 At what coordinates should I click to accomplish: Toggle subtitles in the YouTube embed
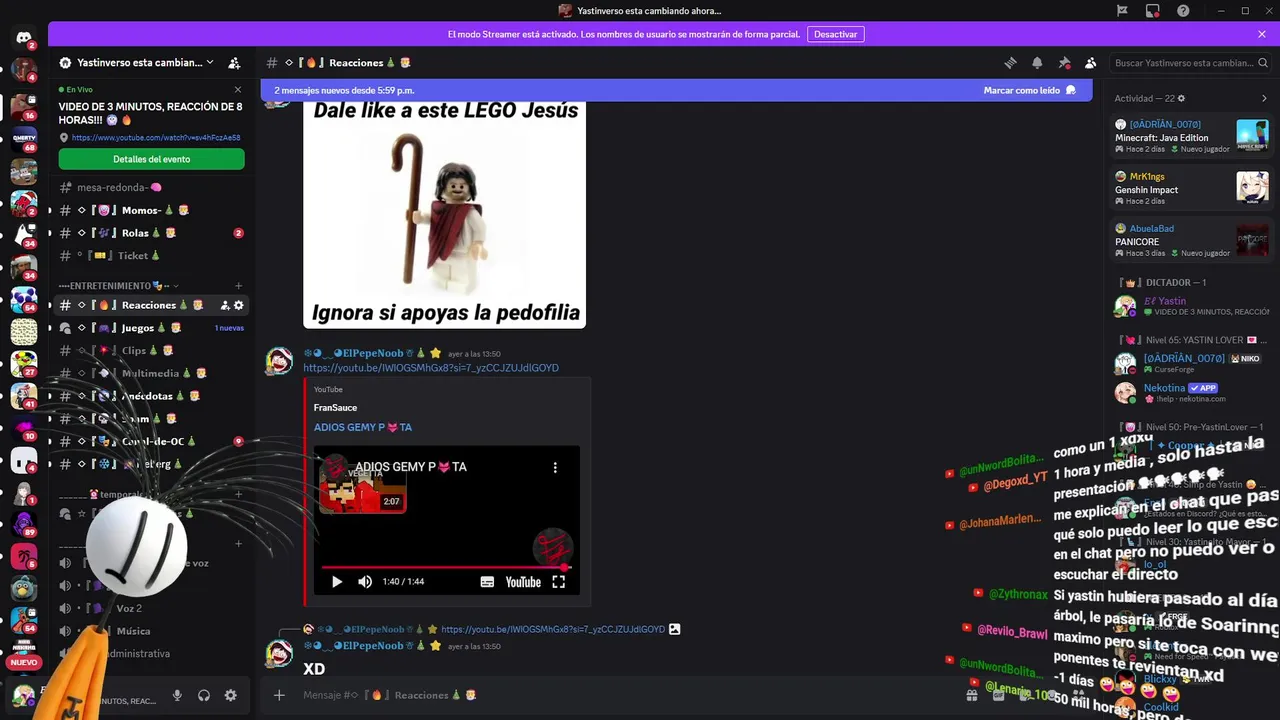(x=487, y=582)
